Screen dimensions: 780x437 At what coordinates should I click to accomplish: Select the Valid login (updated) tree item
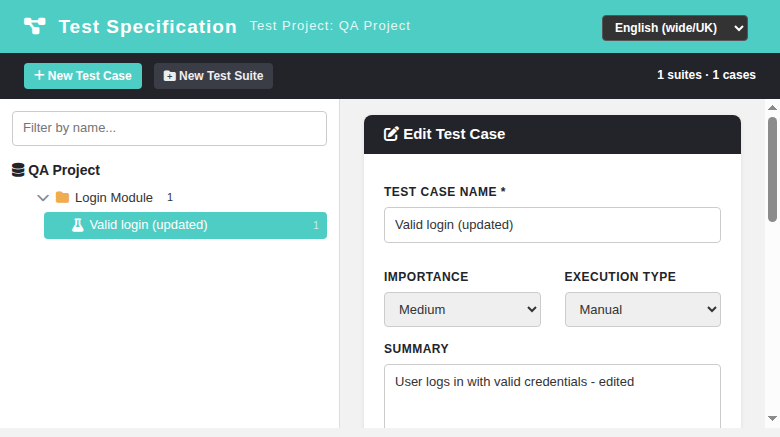point(185,225)
